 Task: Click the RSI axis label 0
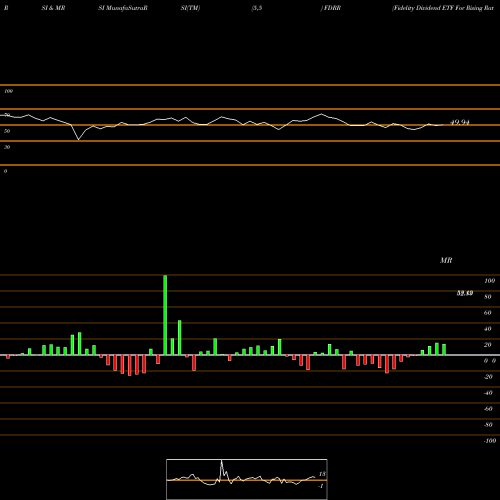tap(5, 171)
